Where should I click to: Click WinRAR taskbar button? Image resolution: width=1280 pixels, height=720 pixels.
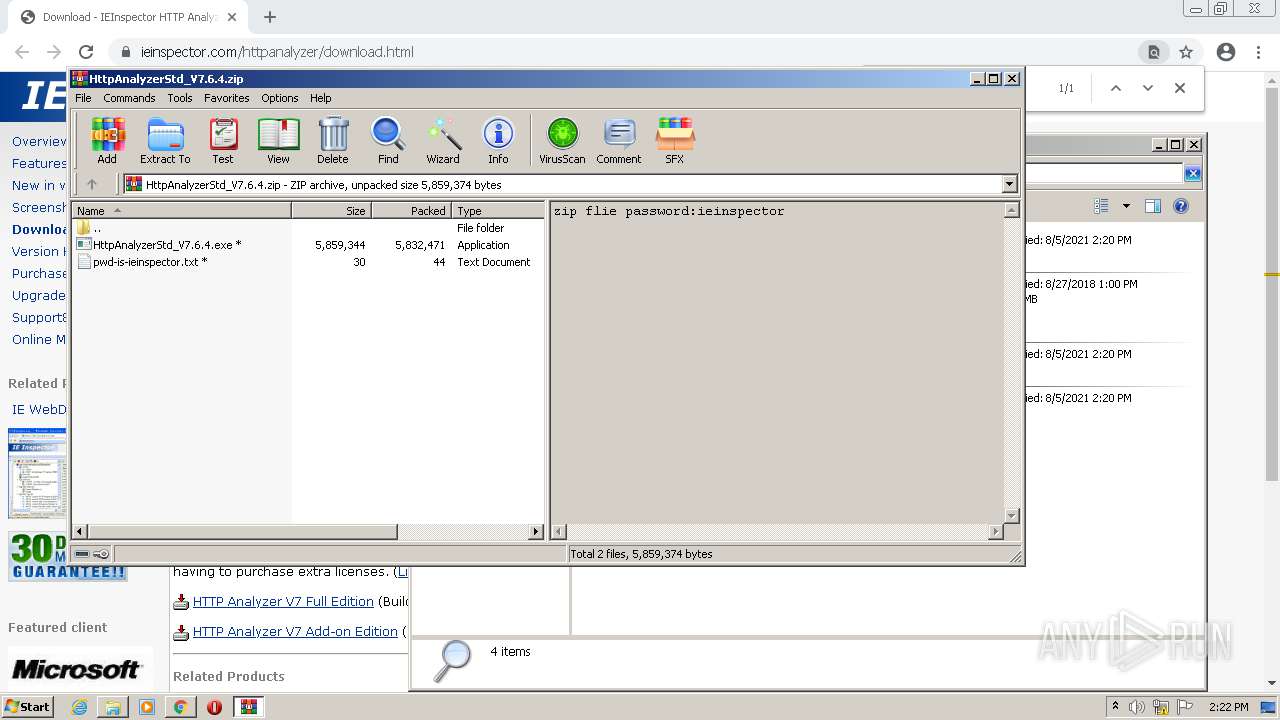[249, 707]
